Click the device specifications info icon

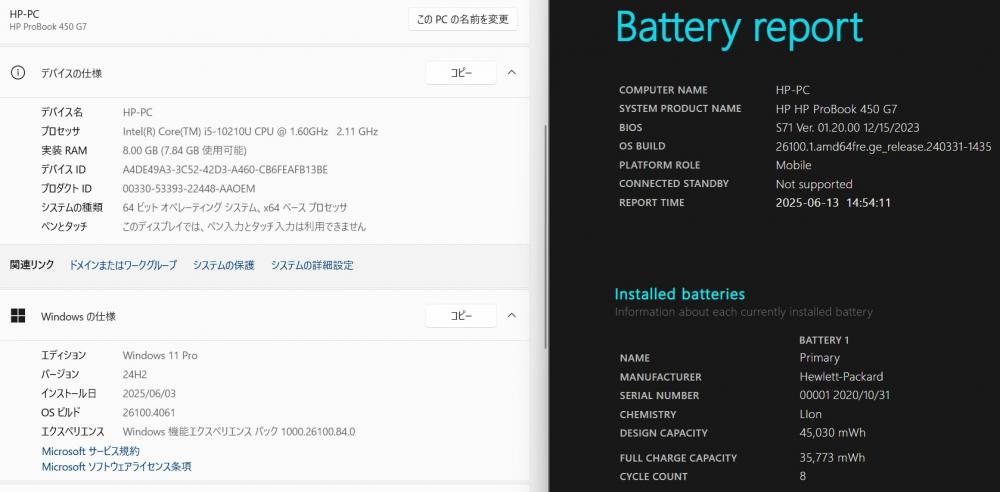(x=18, y=73)
